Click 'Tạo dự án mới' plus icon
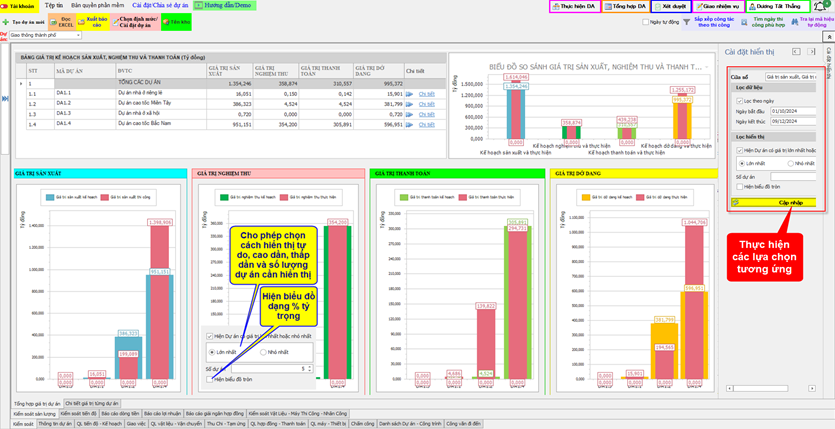The height and width of the screenshot is (429, 835). pos(6,21)
